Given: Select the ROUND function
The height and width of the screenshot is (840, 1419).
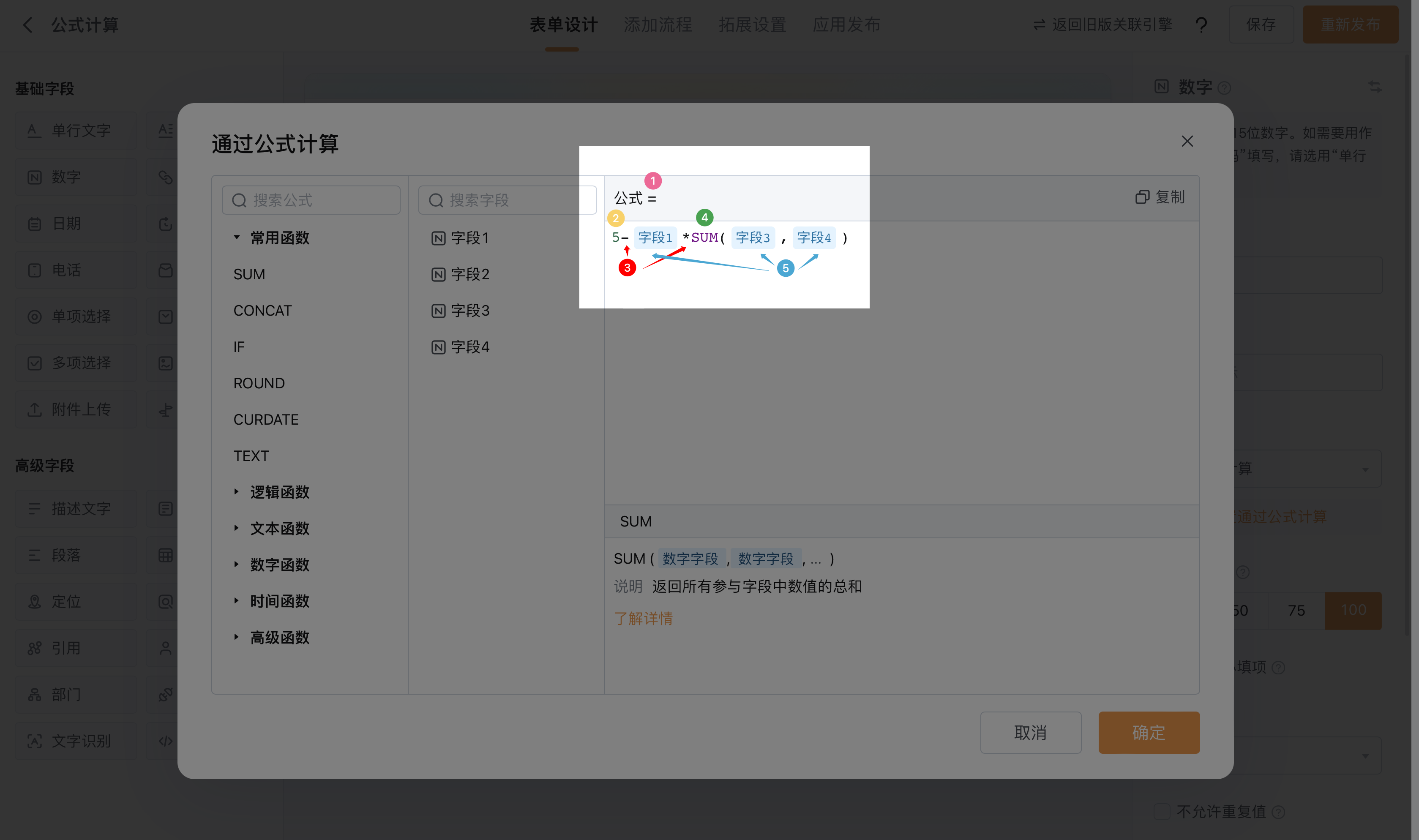Looking at the screenshot, I should [x=259, y=383].
